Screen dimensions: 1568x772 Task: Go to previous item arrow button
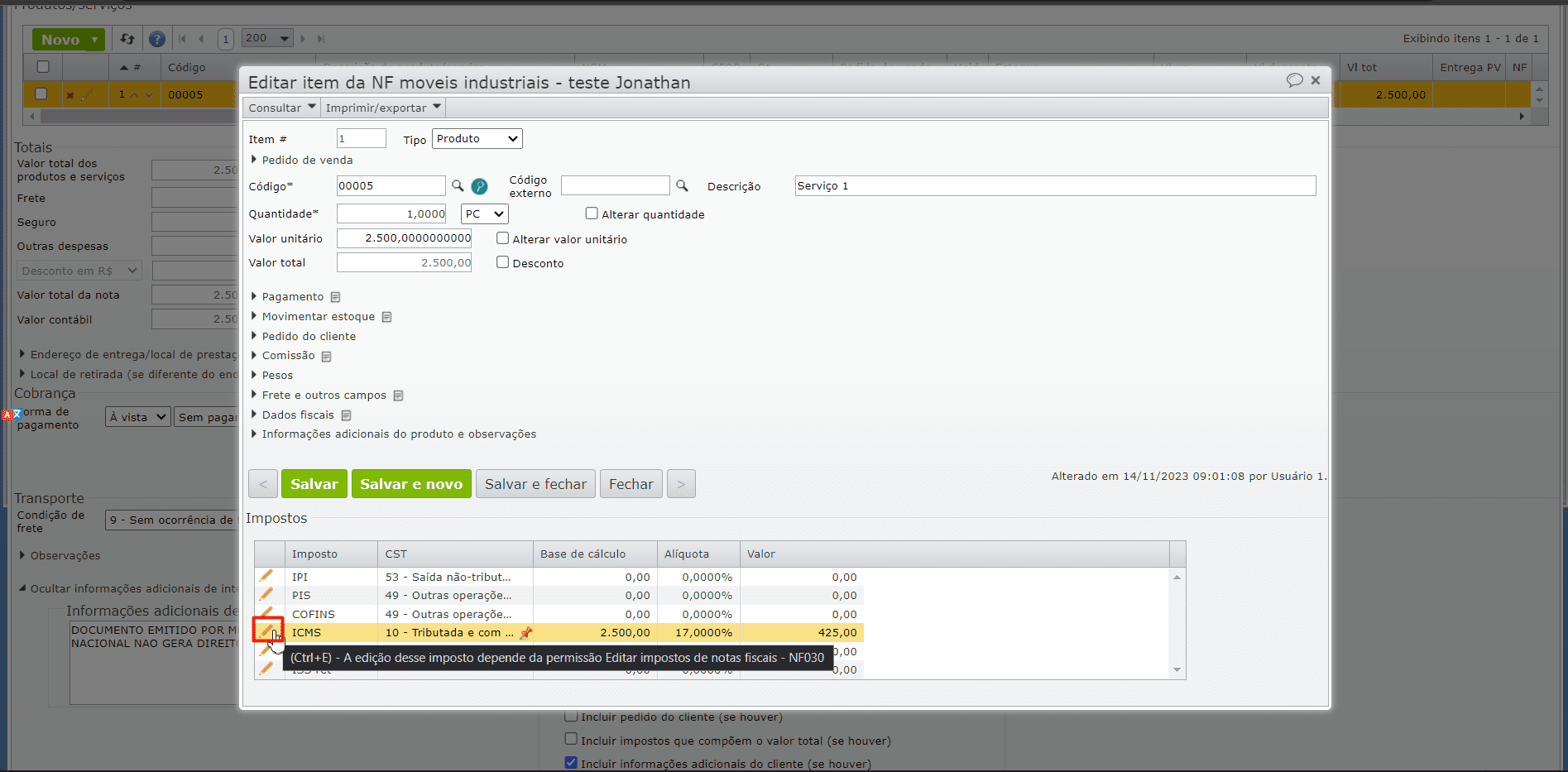click(263, 484)
